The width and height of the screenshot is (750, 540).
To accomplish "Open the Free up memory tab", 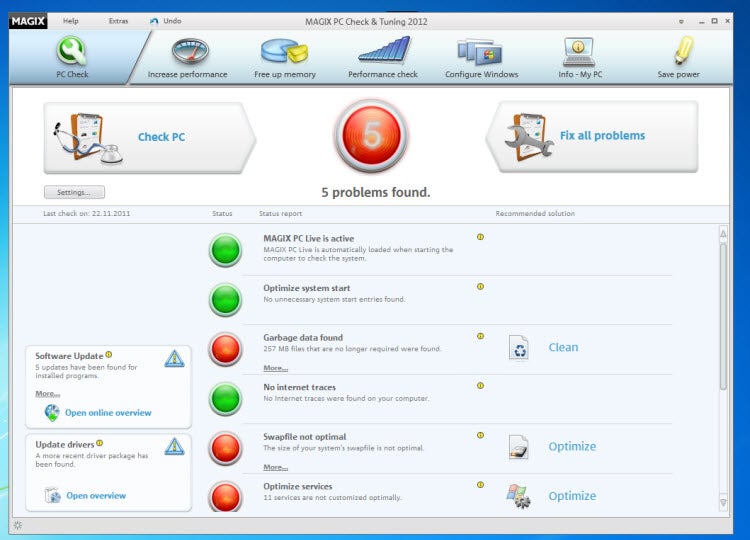I will coord(285,58).
